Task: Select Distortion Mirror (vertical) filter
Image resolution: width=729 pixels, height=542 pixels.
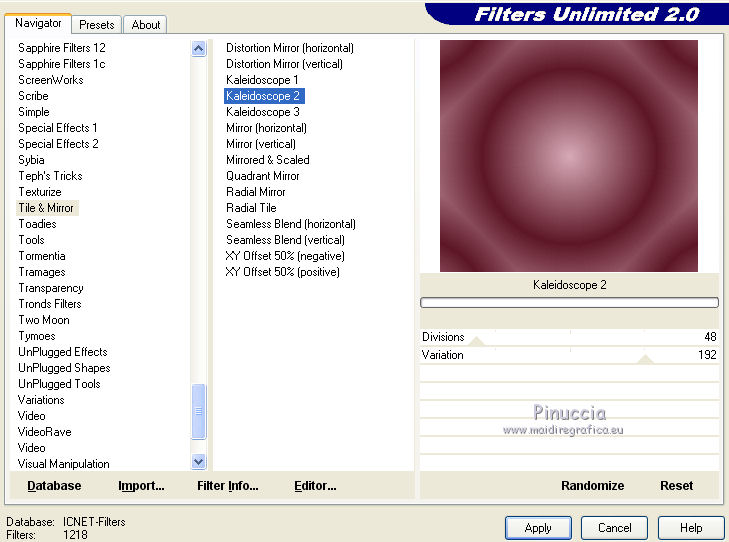Action: pyautogui.click(x=284, y=64)
